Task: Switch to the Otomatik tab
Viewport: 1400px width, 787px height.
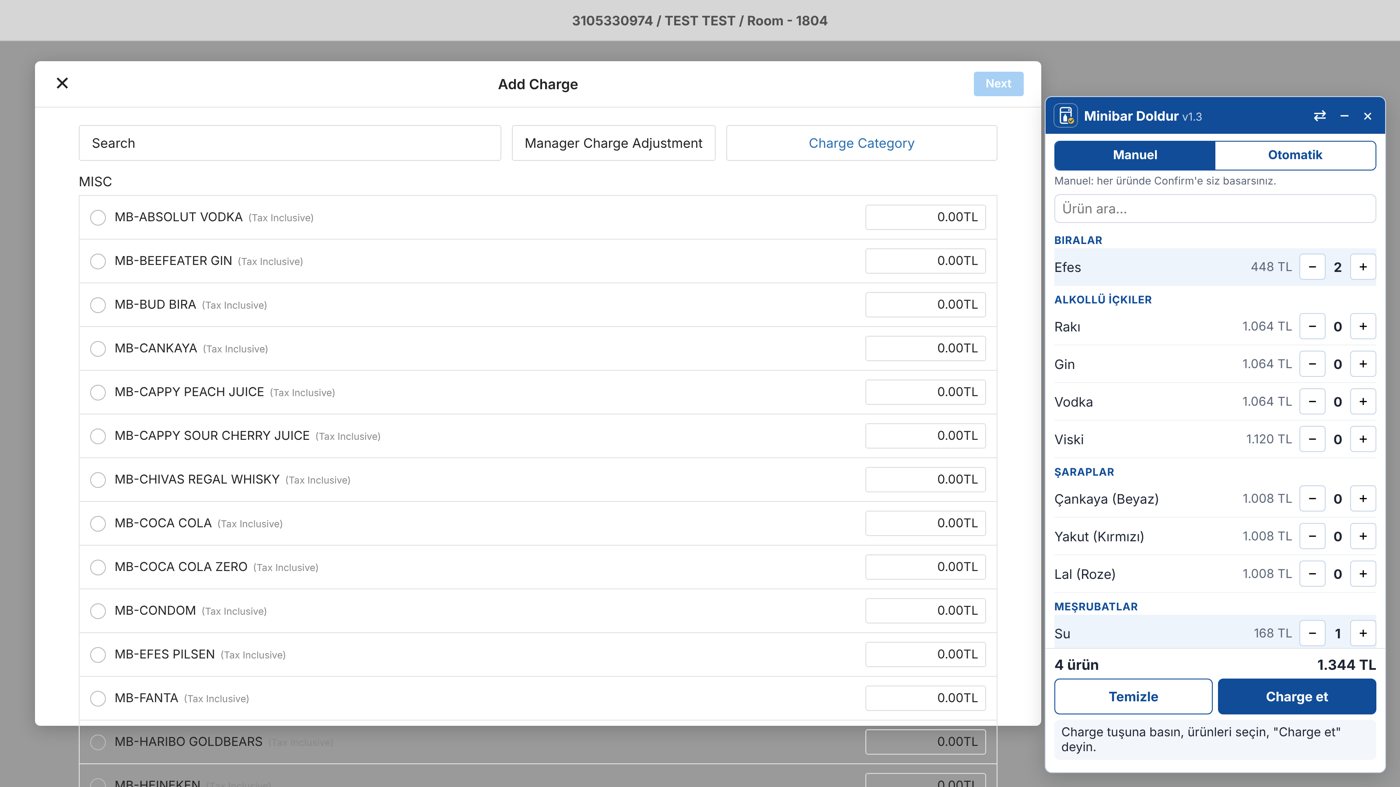Action: coord(1295,155)
